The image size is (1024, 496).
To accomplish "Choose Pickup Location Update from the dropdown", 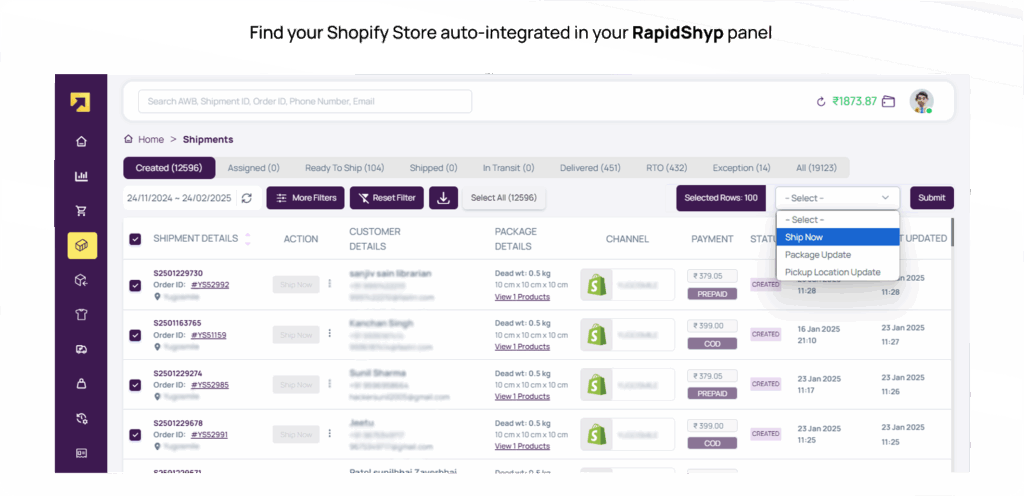I will (837, 272).
